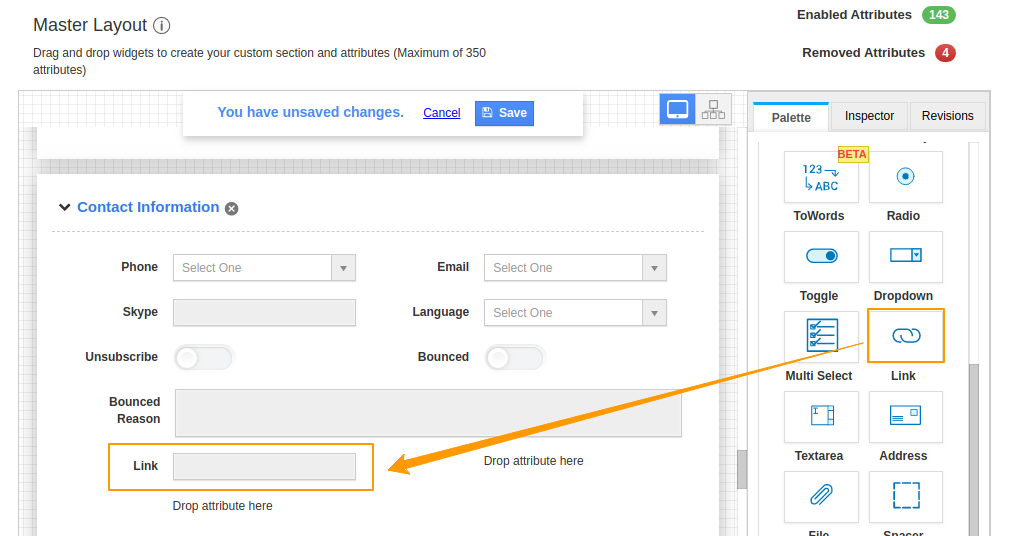Click the Master Layout info icon
Image resolution: width=1009 pixels, height=536 pixels.
tap(162, 25)
